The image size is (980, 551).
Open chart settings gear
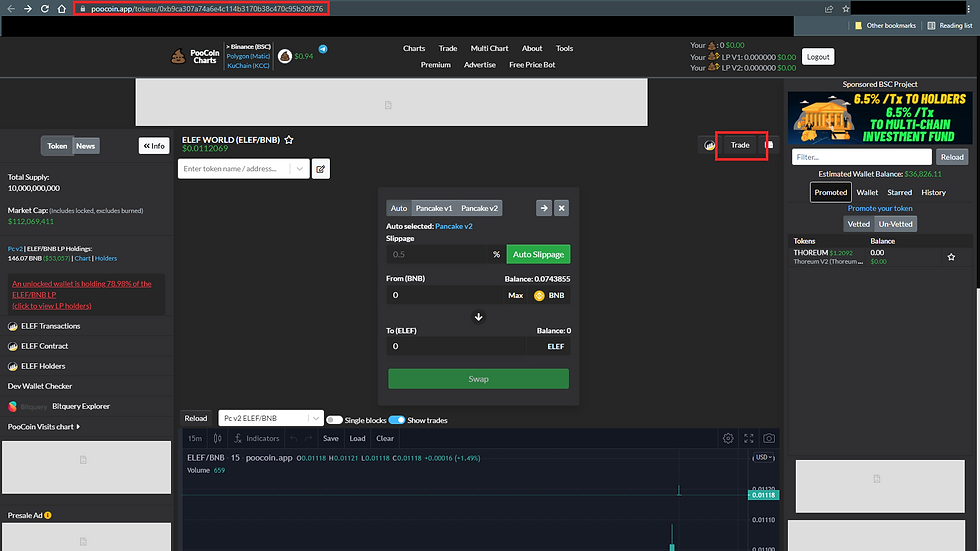point(728,439)
